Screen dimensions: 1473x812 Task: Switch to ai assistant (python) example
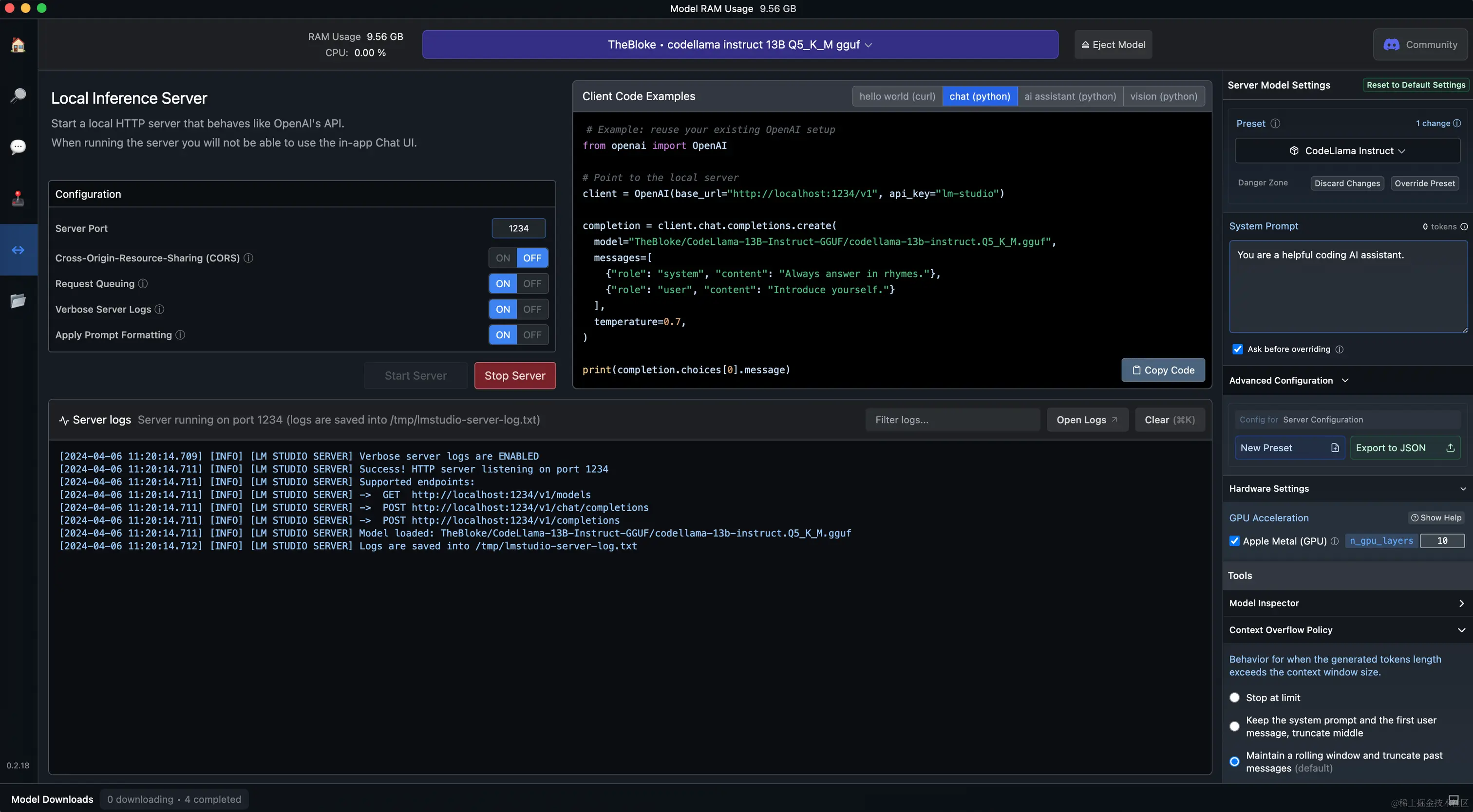[1070, 96]
